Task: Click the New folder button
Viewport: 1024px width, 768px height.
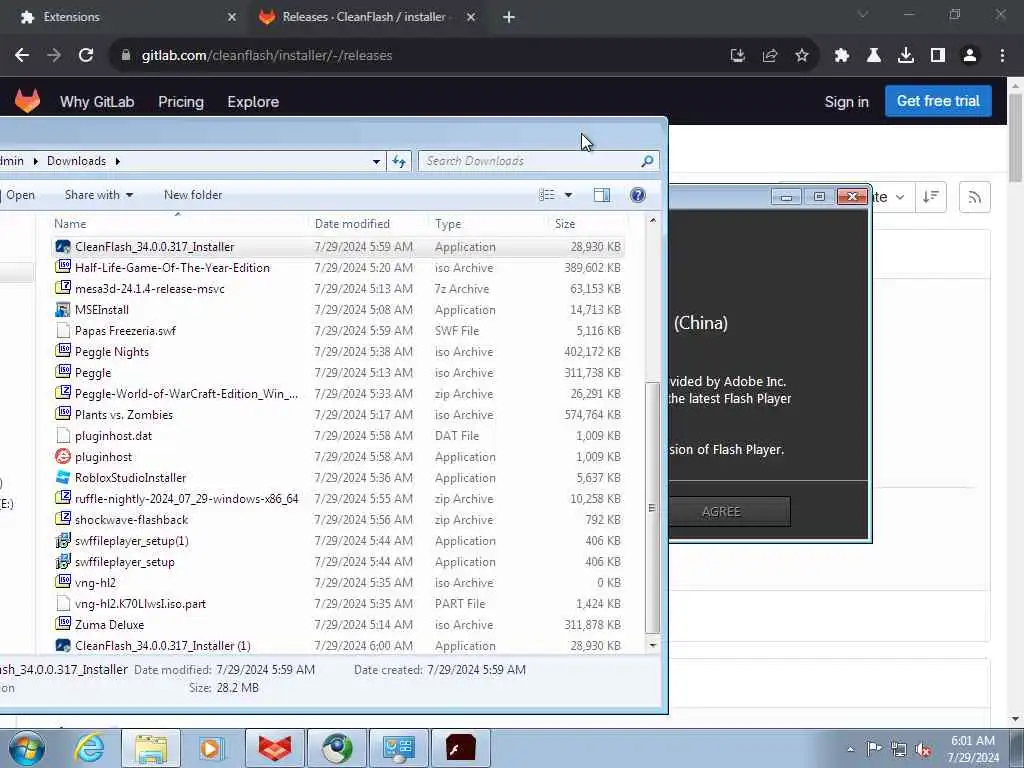Action: [x=193, y=195]
